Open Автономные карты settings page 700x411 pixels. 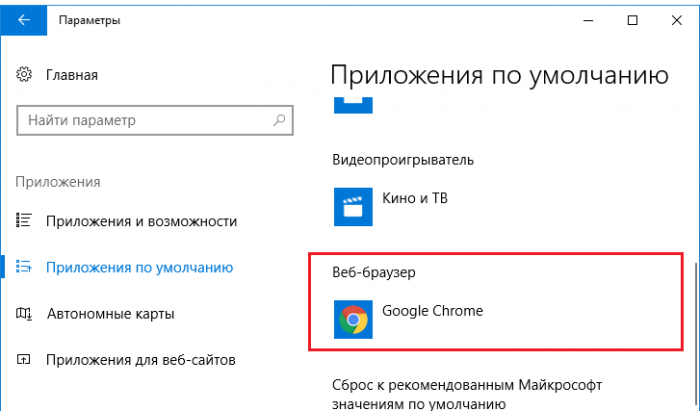coord(111,314)
